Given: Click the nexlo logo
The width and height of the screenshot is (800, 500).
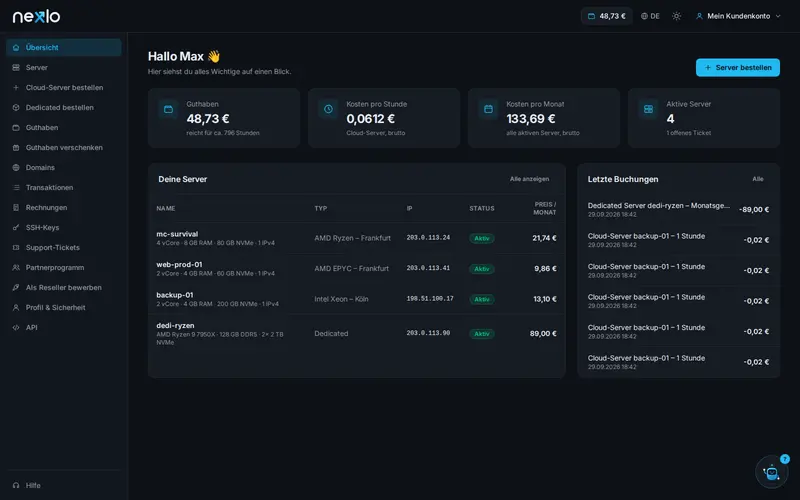Looking at the screenshot, I should coord(36,16).
